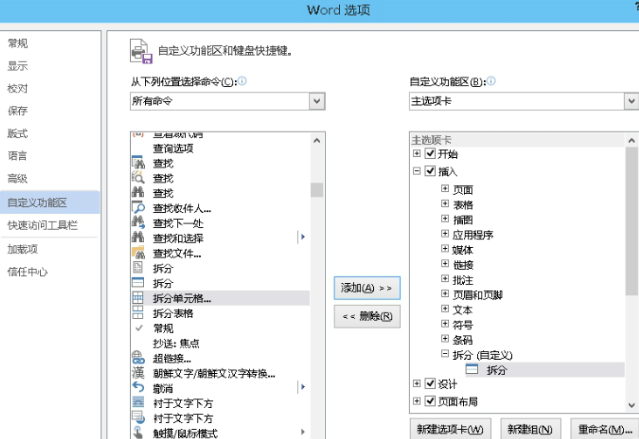Screen dimensions: 639x439
Task: Click the 拆分表格 command icon
Action: (x=139, y=313)
